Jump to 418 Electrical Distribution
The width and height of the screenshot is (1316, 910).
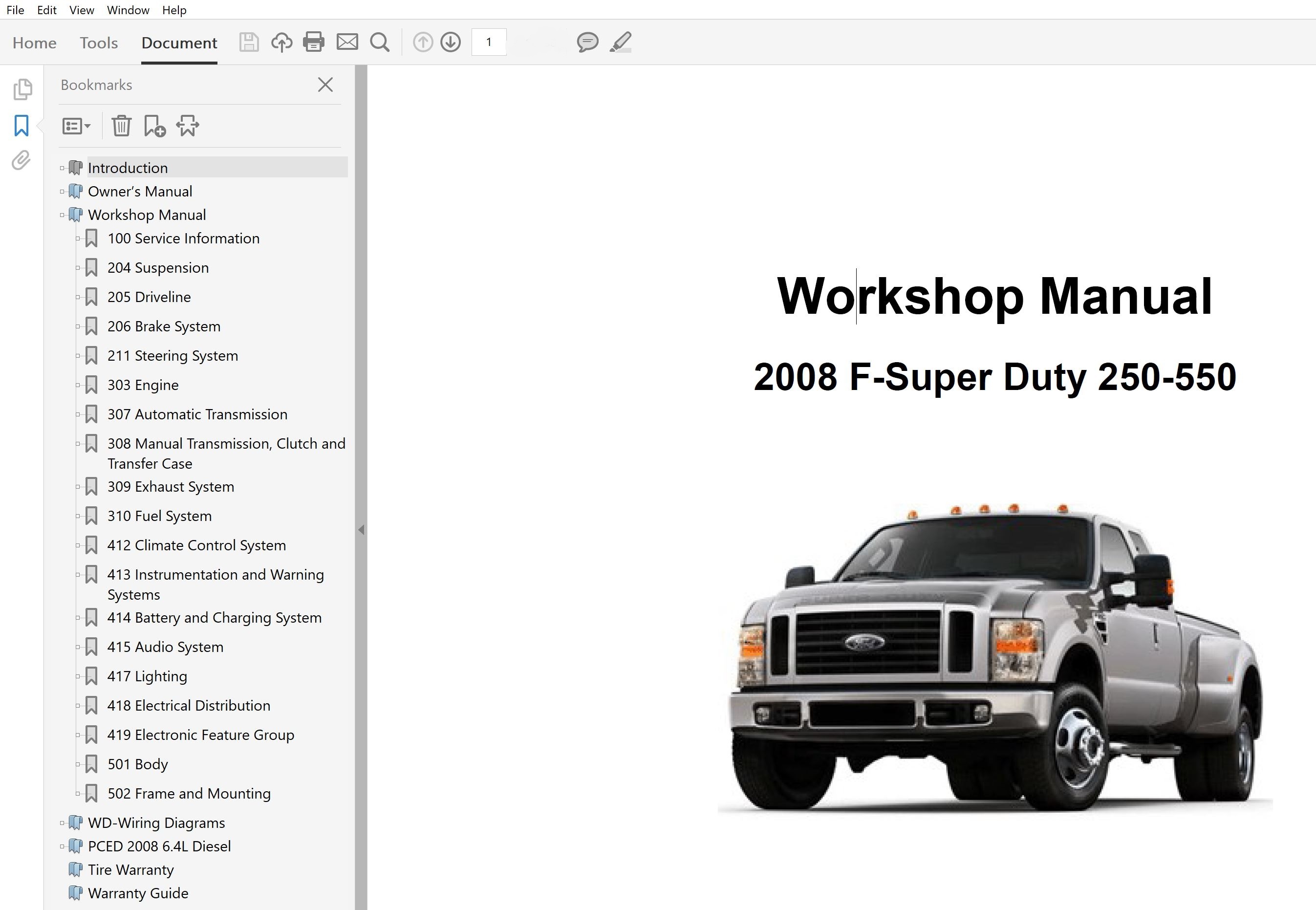[x=189, y=705]
